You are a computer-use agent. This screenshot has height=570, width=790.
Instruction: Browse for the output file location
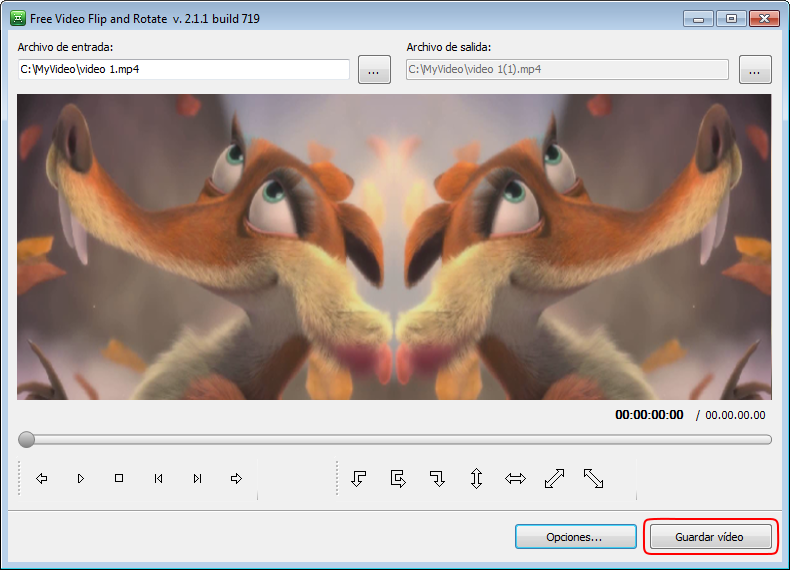(x=755, y=70)
